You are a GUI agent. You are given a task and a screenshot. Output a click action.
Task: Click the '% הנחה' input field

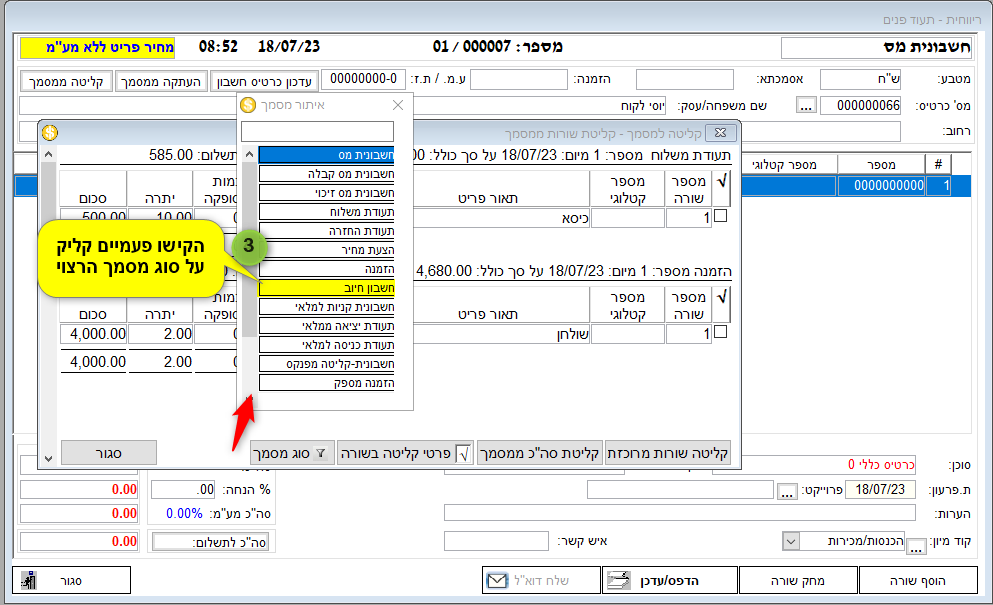pos(184,490)
